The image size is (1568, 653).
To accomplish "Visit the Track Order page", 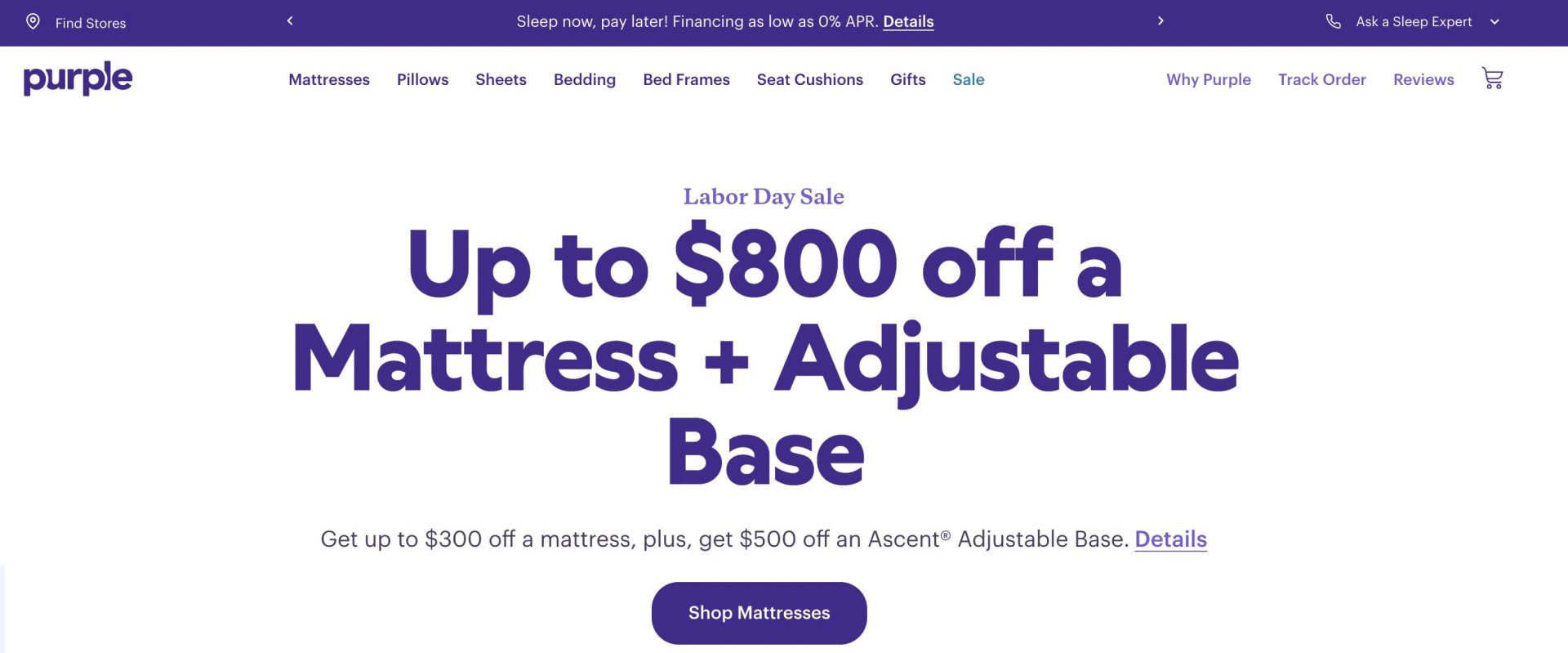I will [x=1321, y=79].
